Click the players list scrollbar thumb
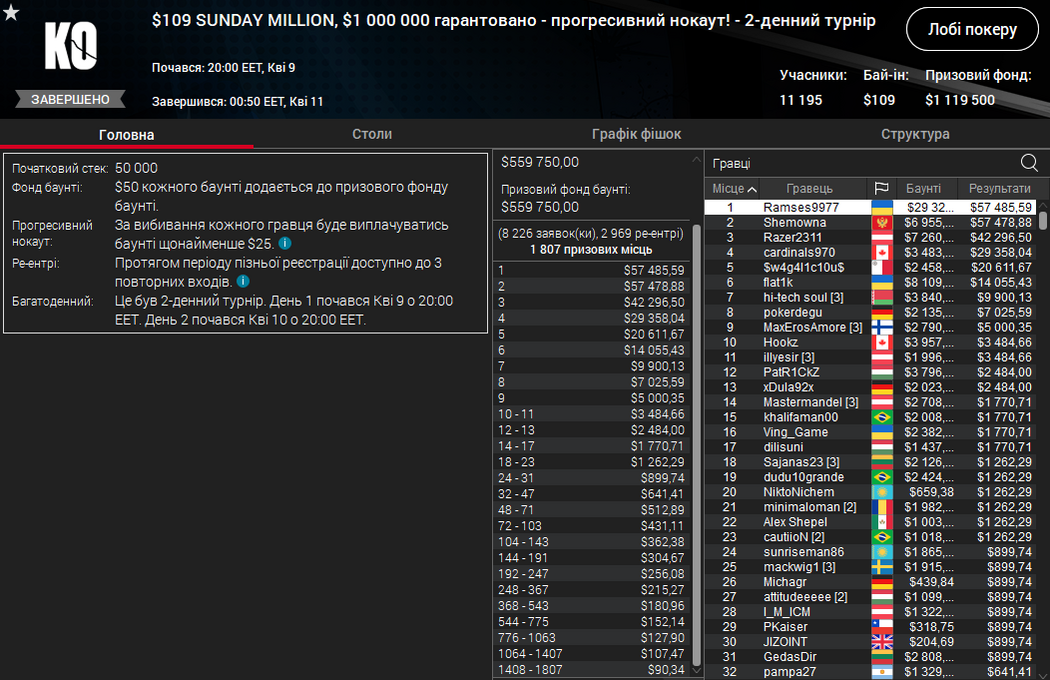This screenshot has width=1050, height=680. [1043, 220]
